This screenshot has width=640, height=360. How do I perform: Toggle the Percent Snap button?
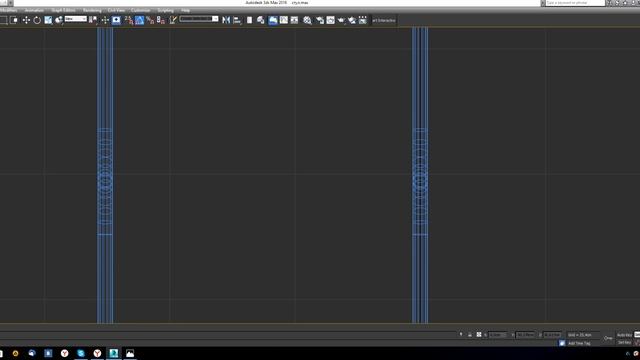click(x=150, y=20)
